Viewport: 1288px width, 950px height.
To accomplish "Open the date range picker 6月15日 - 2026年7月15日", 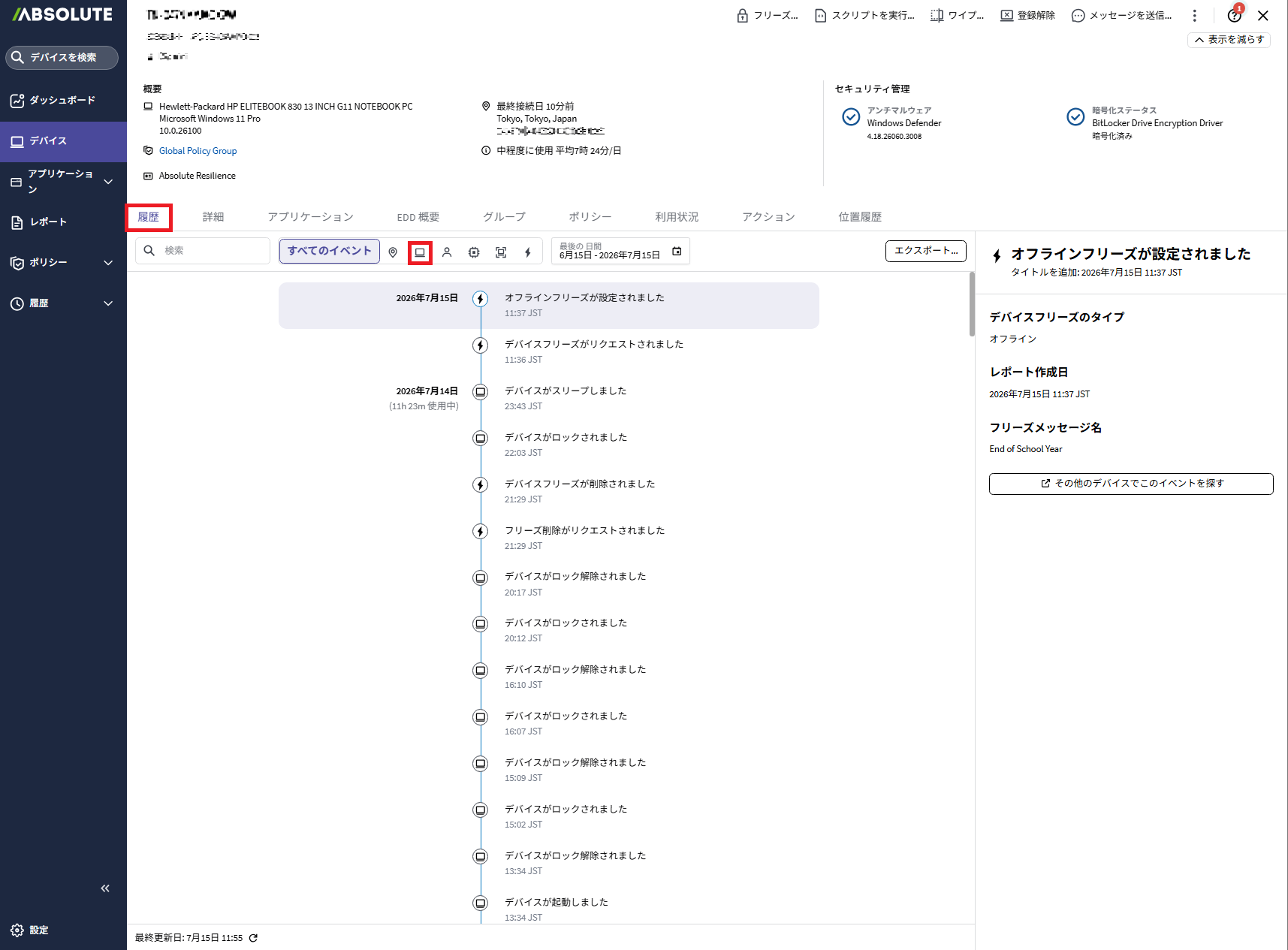I will 620,251.
